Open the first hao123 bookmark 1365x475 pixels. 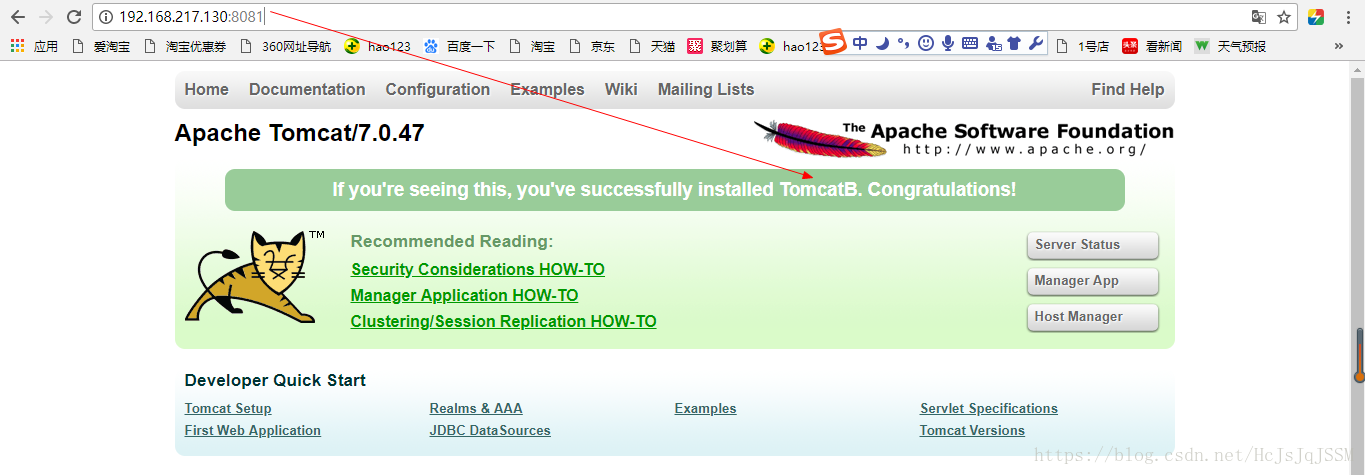coord(378,46)
